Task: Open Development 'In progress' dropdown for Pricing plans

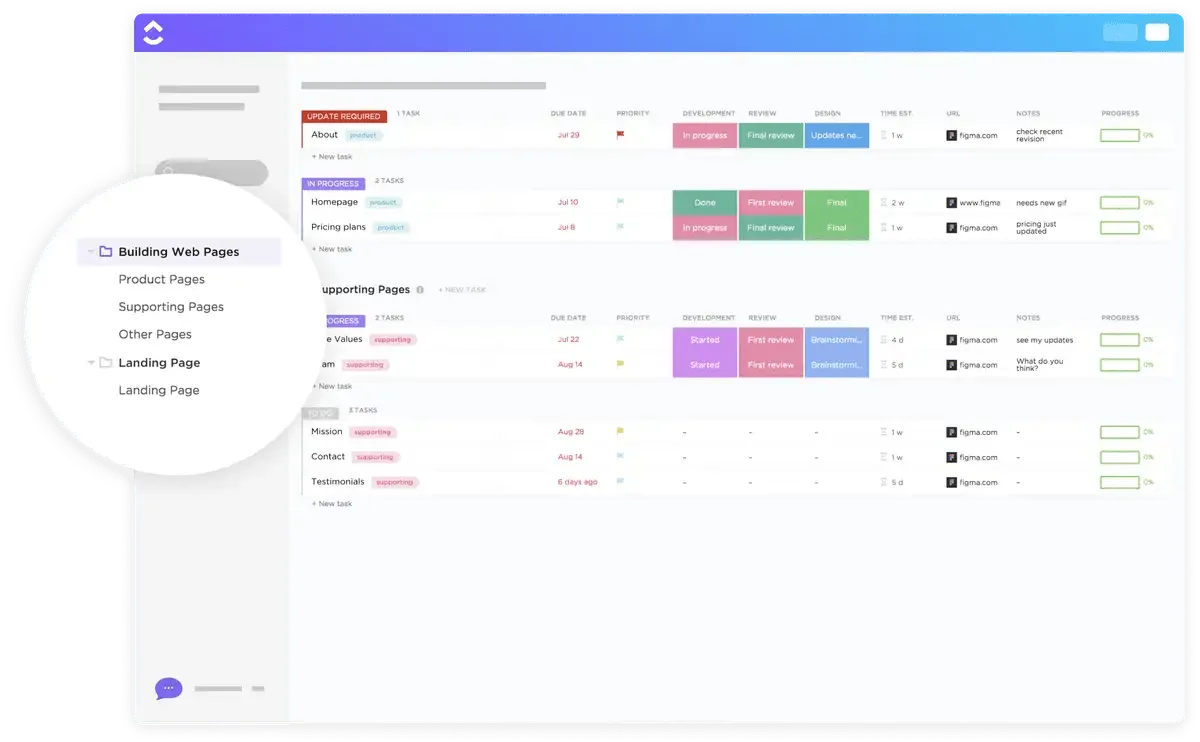Action: tap(705, 227)
